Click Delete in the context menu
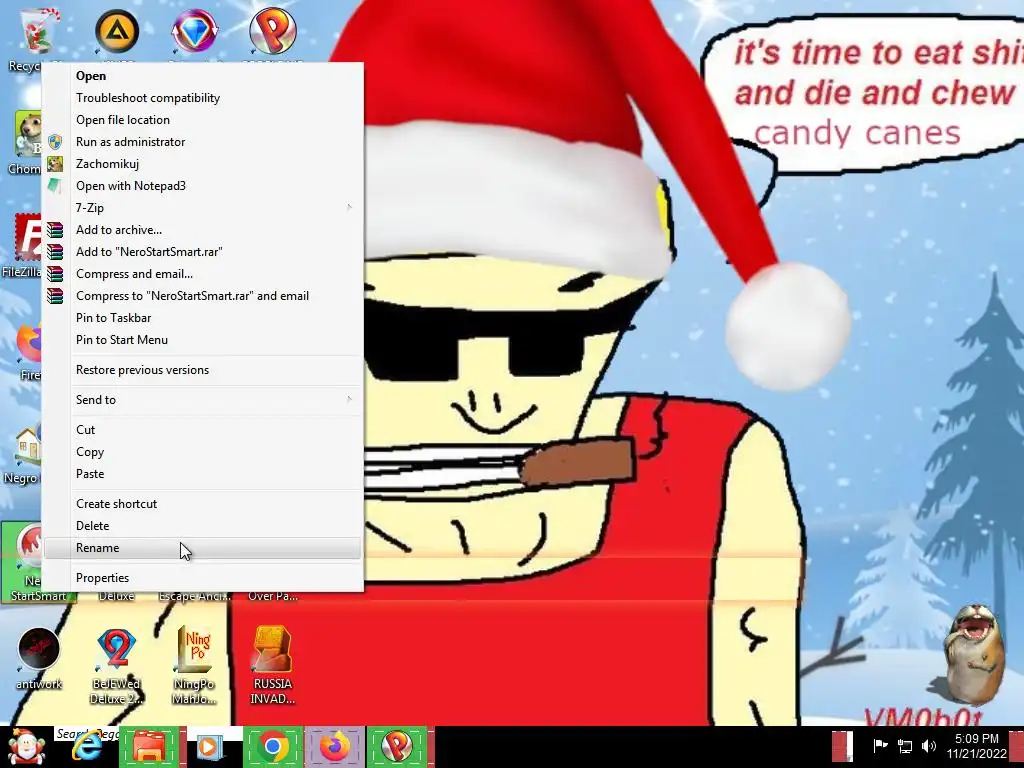The height and width of the screenshot is (768, 1024). tap(202, 526)
